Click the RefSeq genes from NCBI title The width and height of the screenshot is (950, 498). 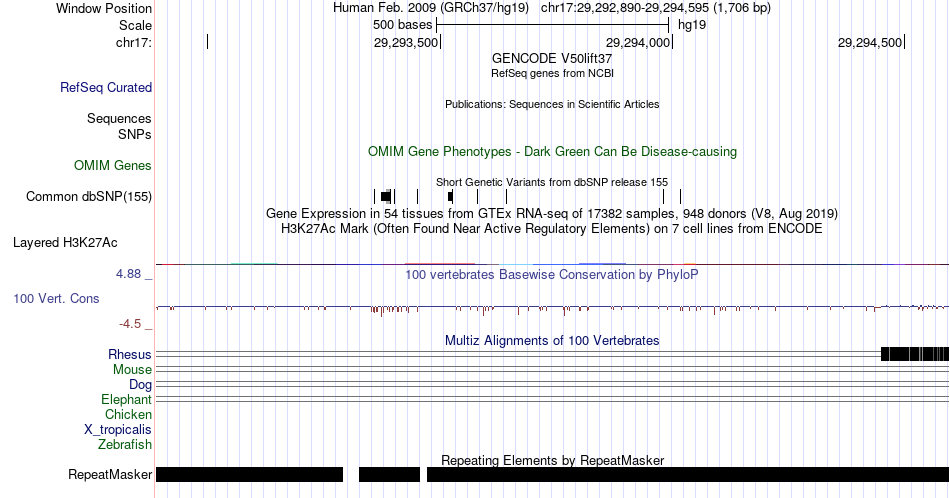tap(552, 73)
